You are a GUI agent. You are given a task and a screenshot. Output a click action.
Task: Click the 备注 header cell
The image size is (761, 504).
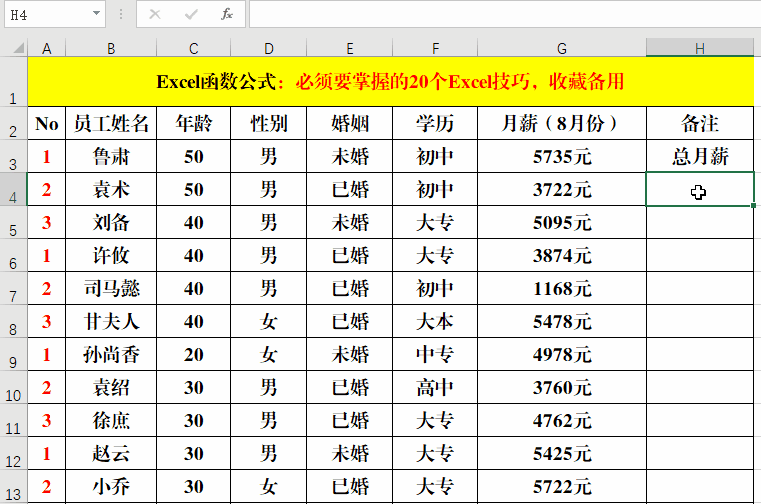point(700,123)
